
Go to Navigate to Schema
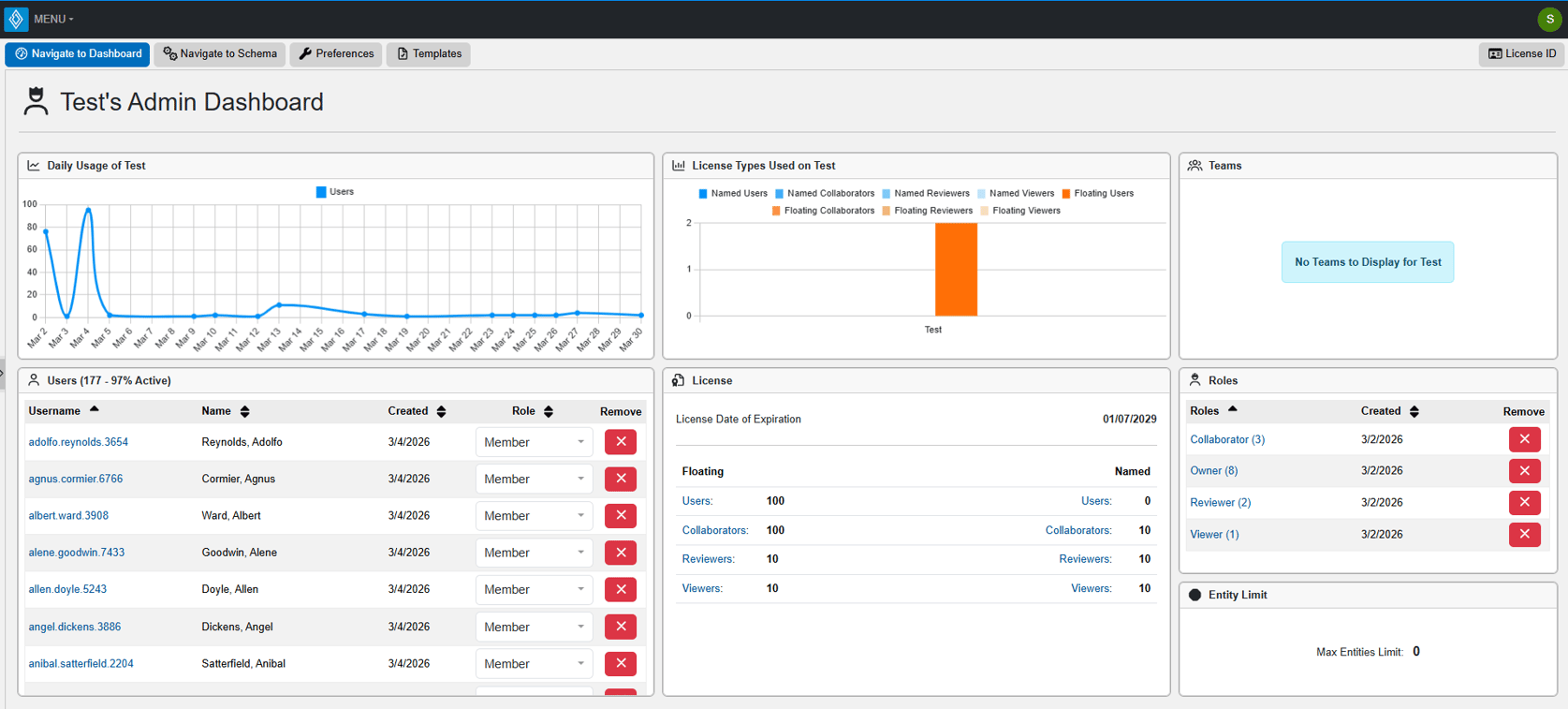tap(220, 54)
